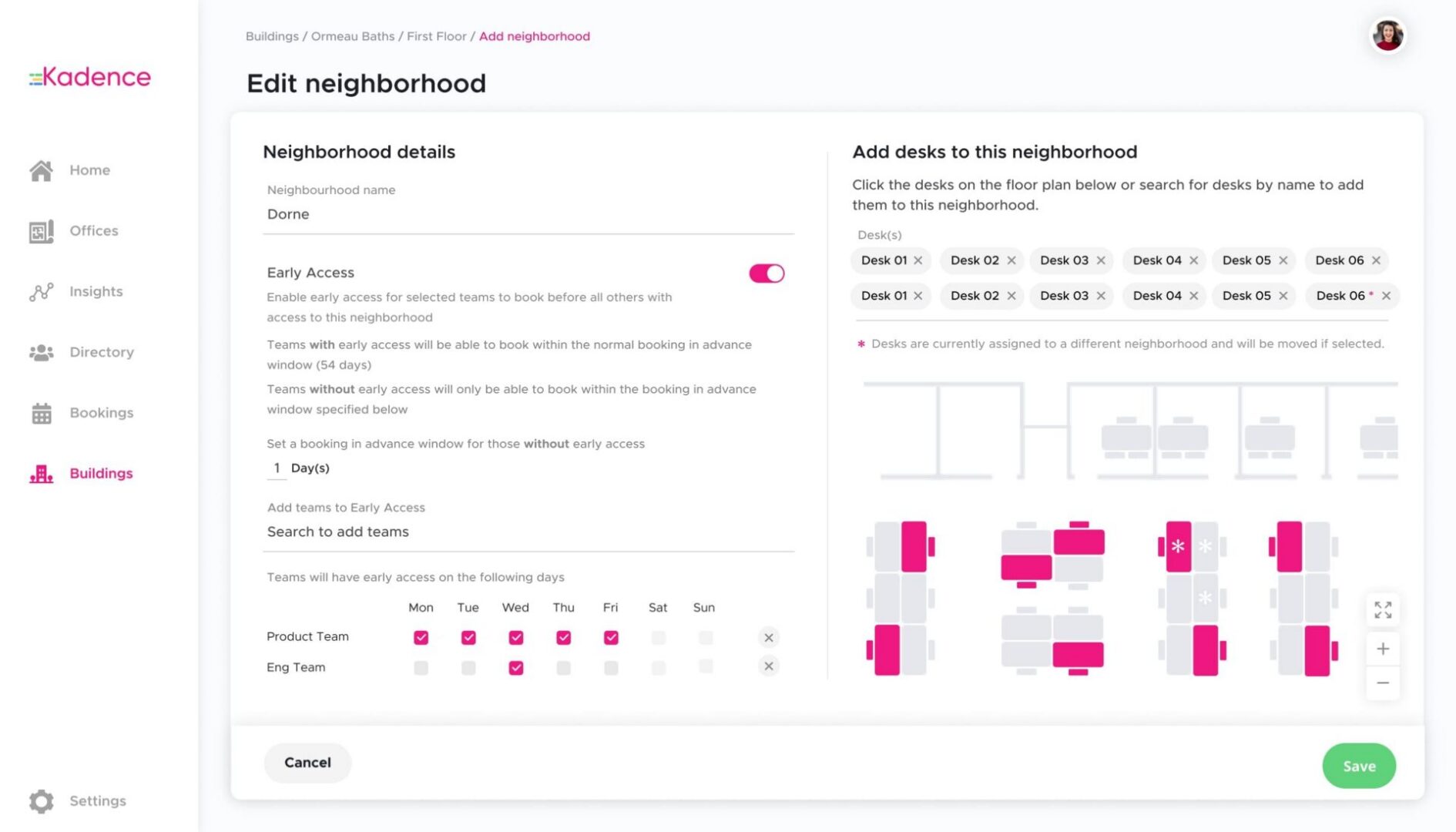
Task: Remove the asterisked Desk 06 chip
Action: (1386, 296)
